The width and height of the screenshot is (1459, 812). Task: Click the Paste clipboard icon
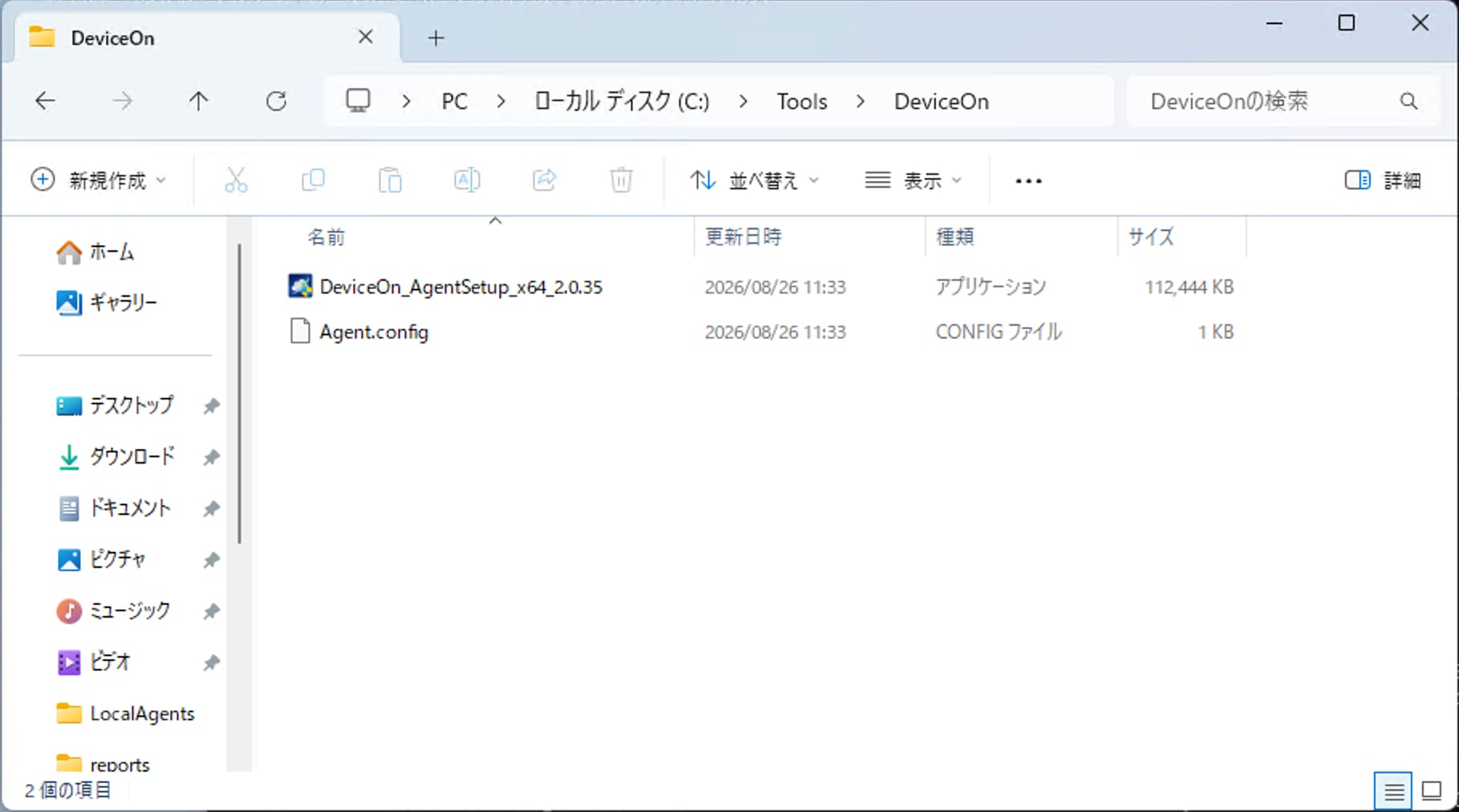pos(390,181)
